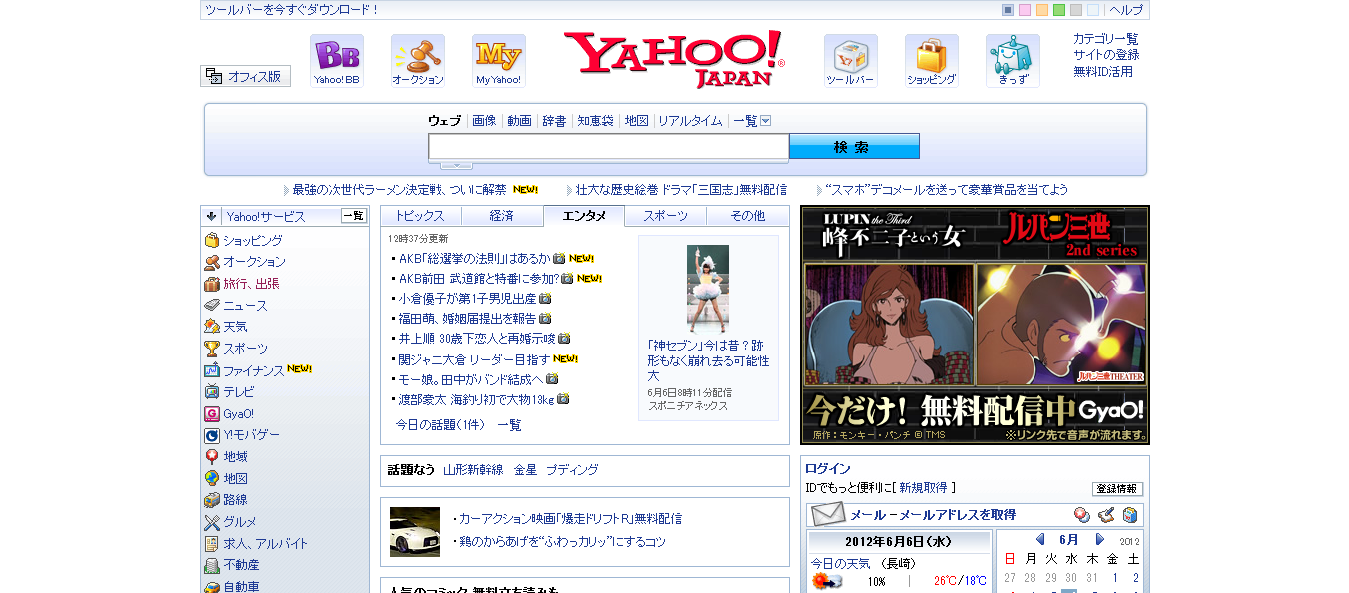
Task: Focus the web search input field
Action: click(609, 147)
